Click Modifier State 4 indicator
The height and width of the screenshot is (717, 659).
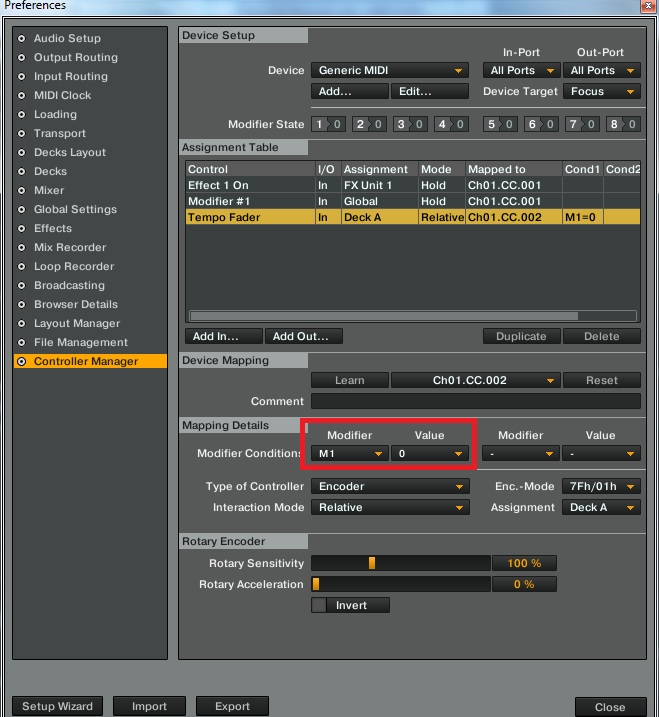[x=451, y=124]
